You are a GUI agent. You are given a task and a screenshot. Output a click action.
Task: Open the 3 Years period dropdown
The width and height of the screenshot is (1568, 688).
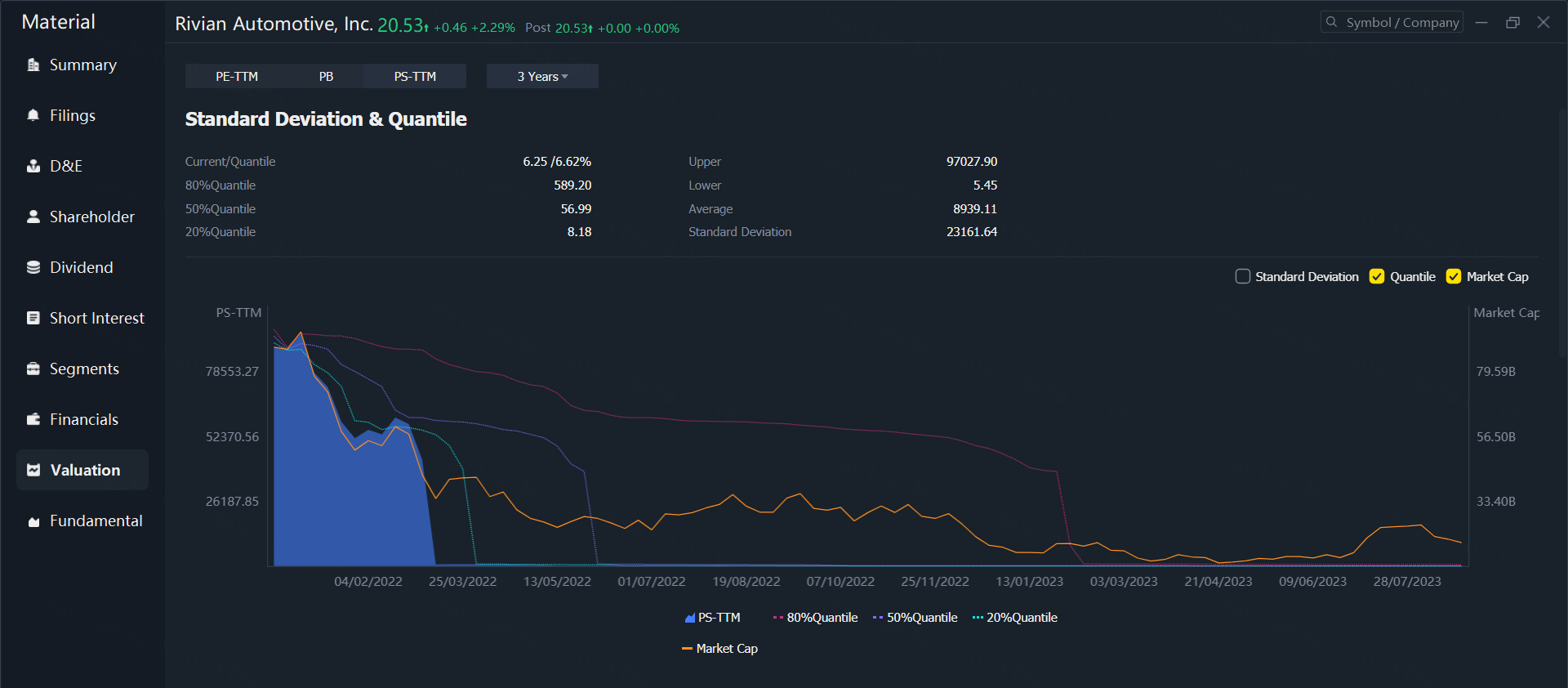tap(542, 76)
